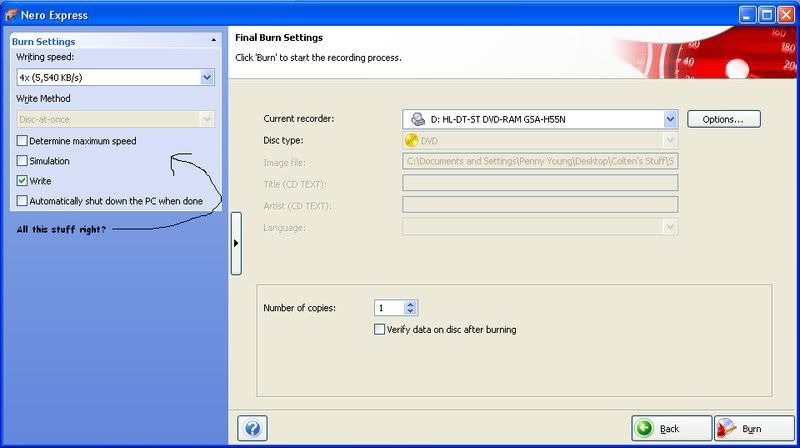800x448 pixels.
Task: Click the 'Write Method' label
Action: 43,98
